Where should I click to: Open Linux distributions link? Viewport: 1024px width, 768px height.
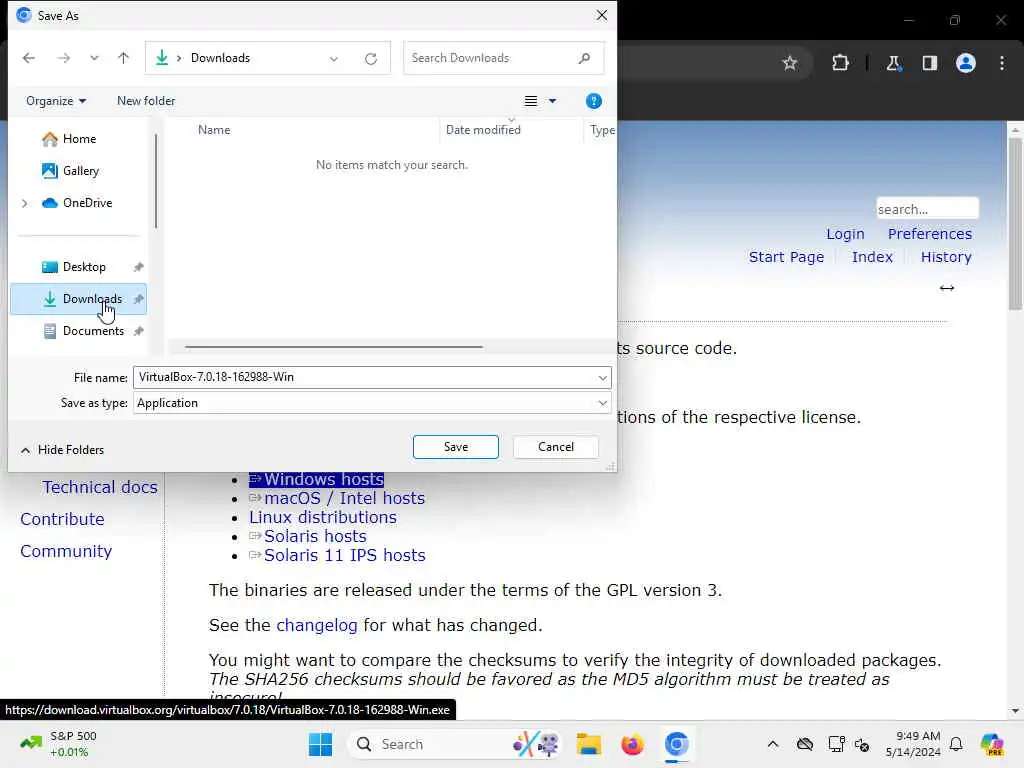click(323, 517)
